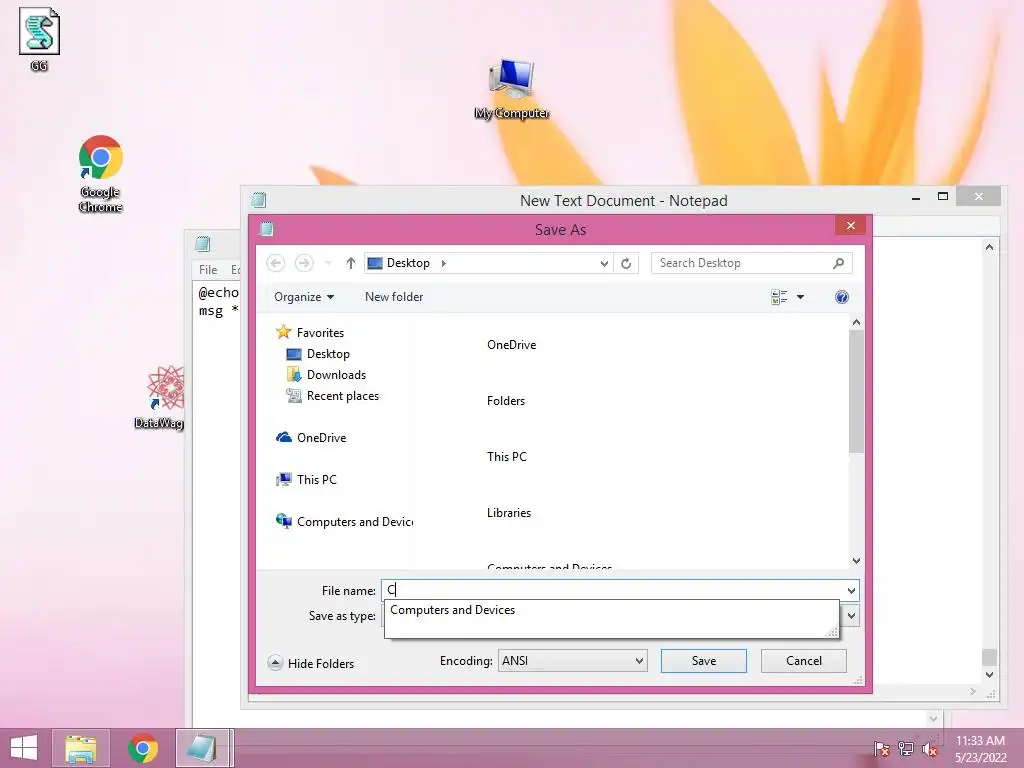This screenshot has height=768, width=1024.
Task: Click the Recent places icon in Favorites
Action: point(294,396)
